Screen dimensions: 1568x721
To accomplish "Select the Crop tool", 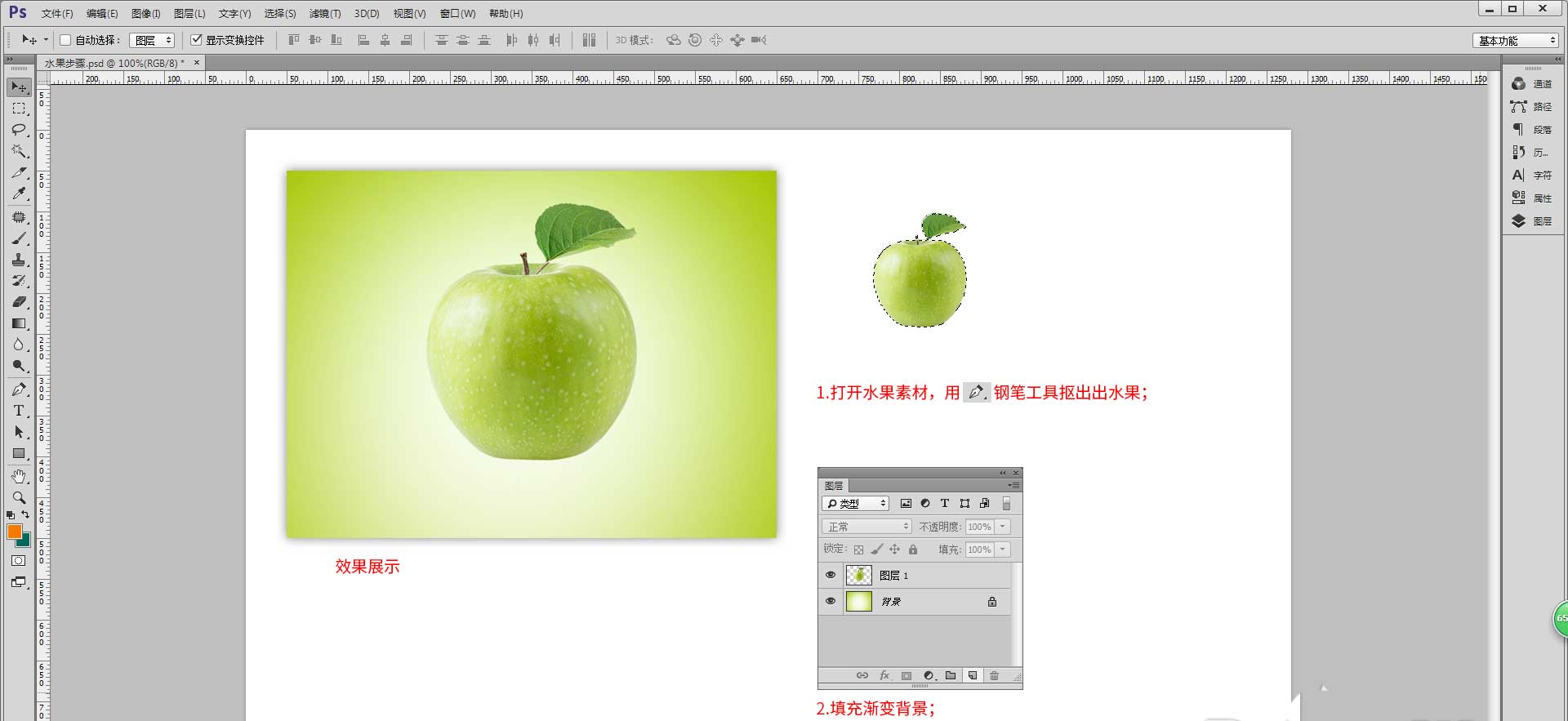I will point(19,172).
